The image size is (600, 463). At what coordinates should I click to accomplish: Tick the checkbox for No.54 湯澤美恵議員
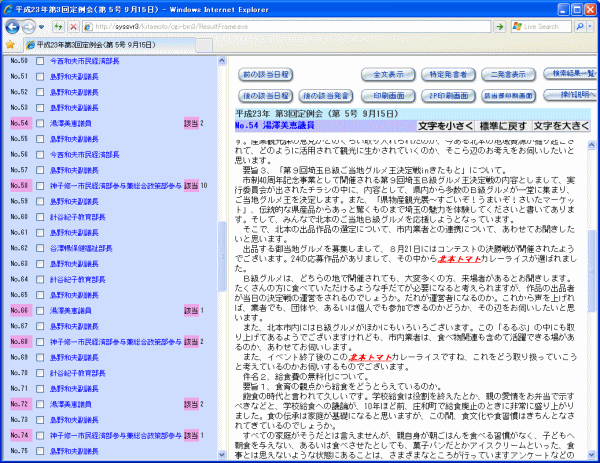[40, 123]
